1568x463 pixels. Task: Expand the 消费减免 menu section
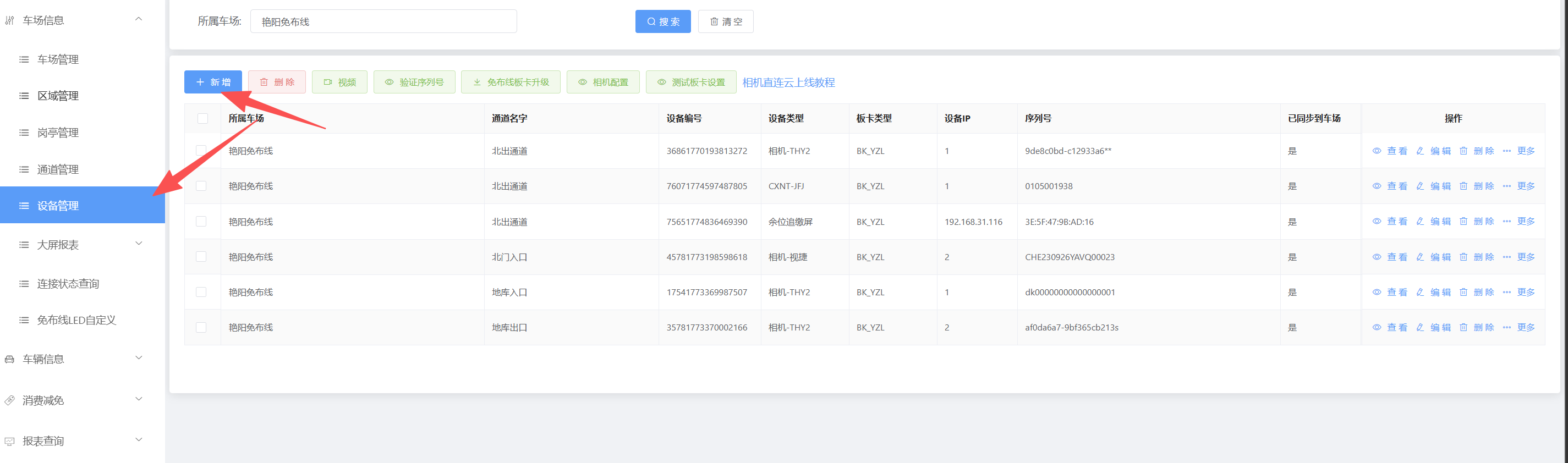[82, 400]
